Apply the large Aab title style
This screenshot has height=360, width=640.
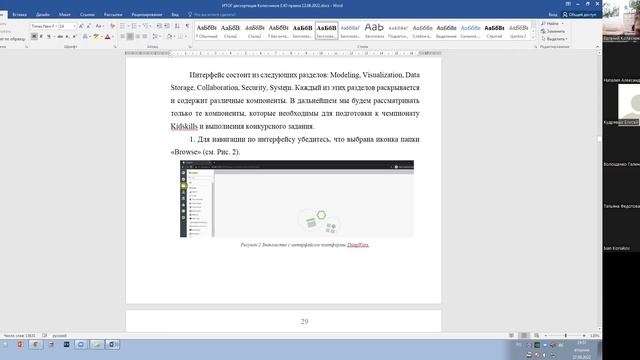[x=374, y=31]
